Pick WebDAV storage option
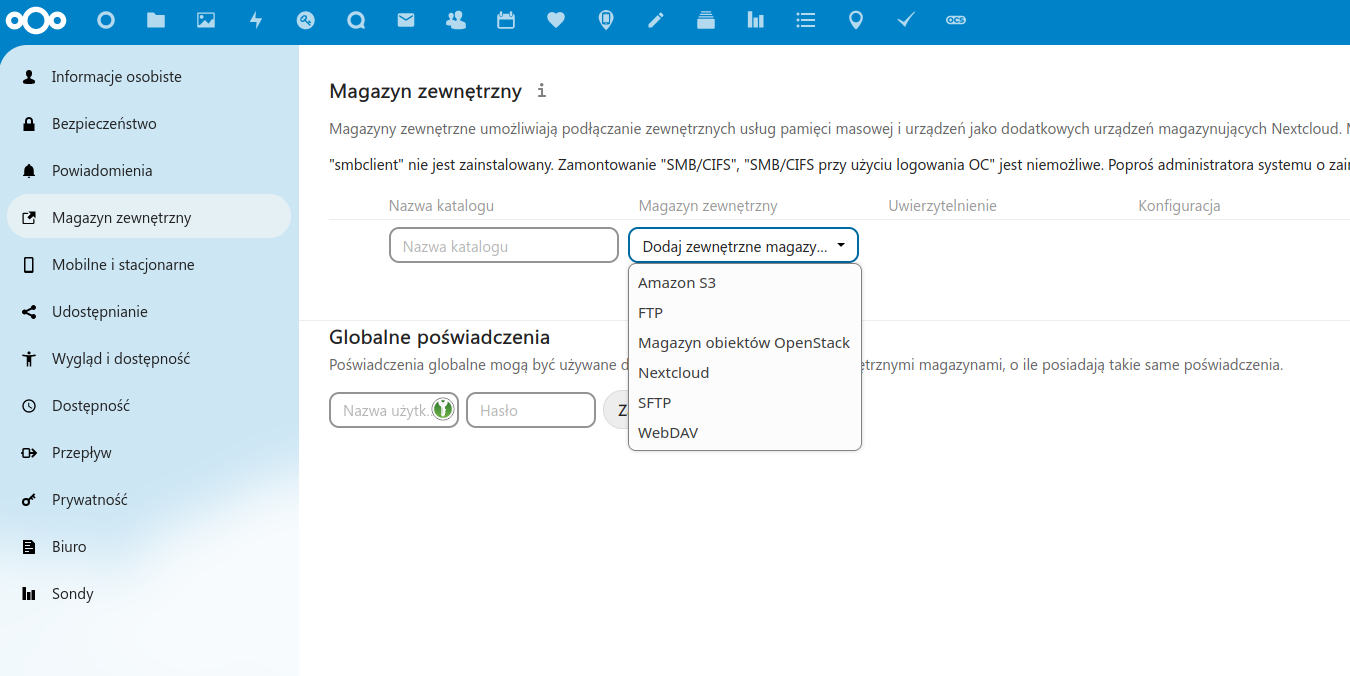Viewport: 1350px width, 676px height. click(x=668, y=433)
